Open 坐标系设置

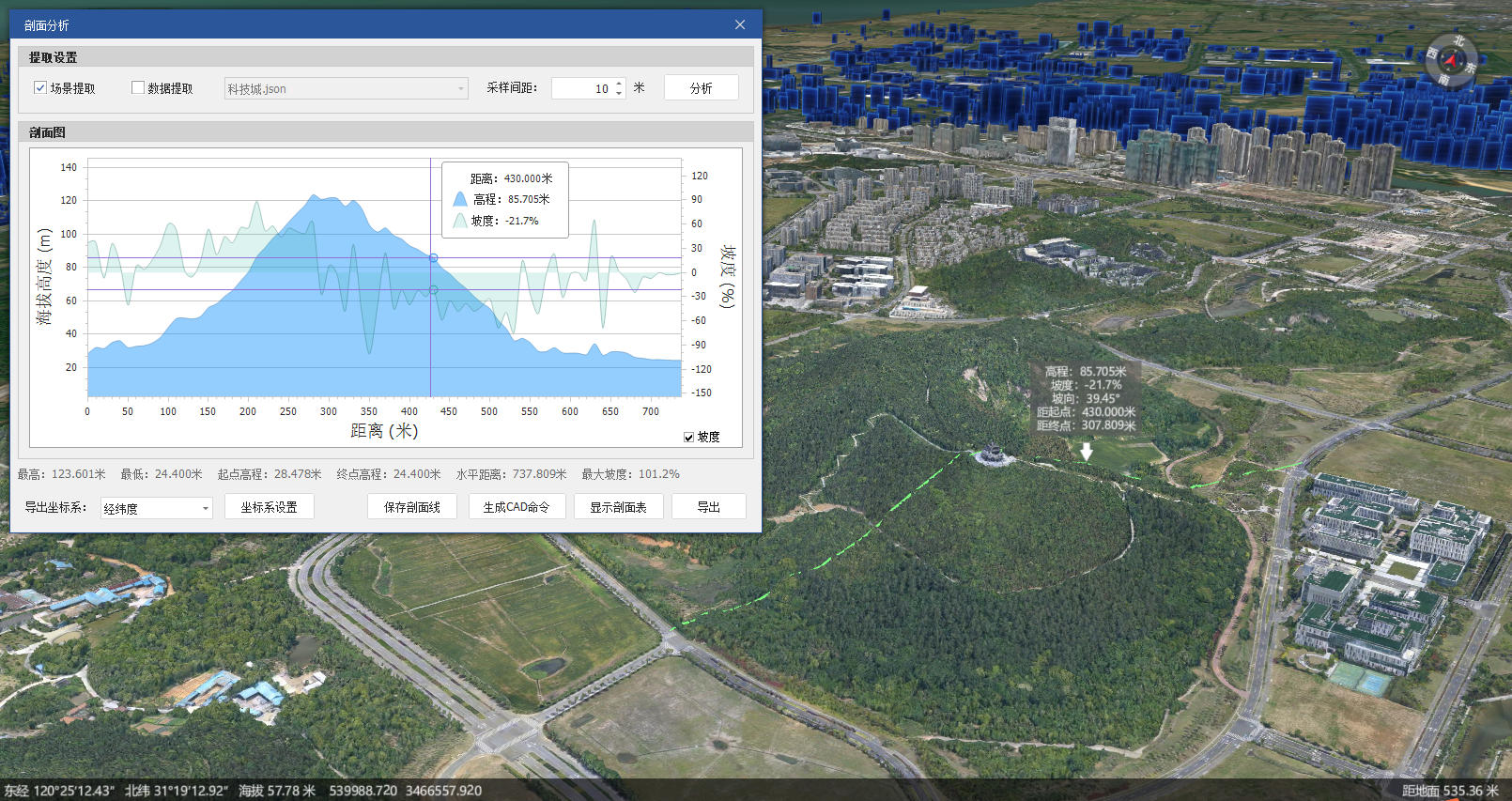269,507
